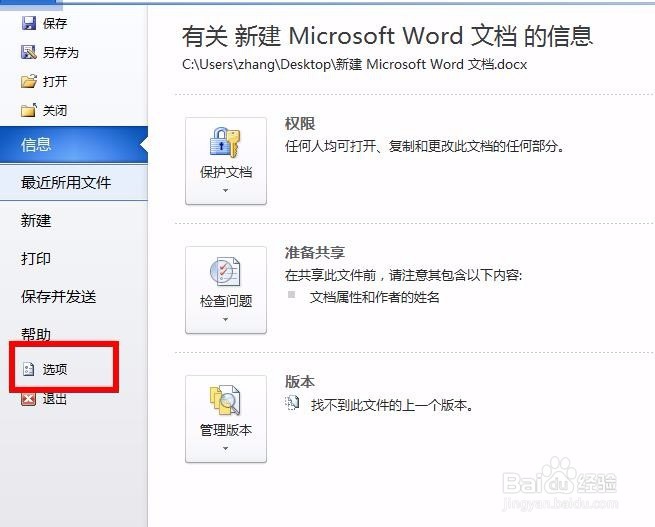Open the 最近所用文件 tab

pyautogui.click(x=74, y=182)
